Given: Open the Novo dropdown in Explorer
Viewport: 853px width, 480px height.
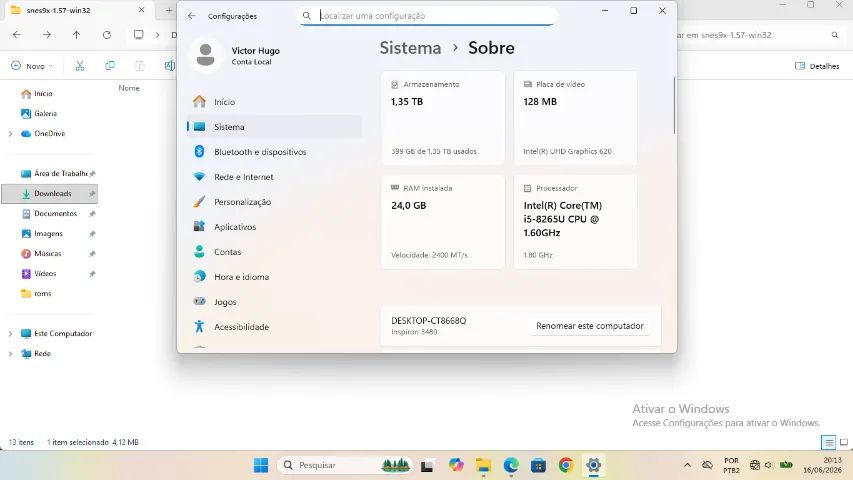Looking at the screenshot, I should (32, 66).
